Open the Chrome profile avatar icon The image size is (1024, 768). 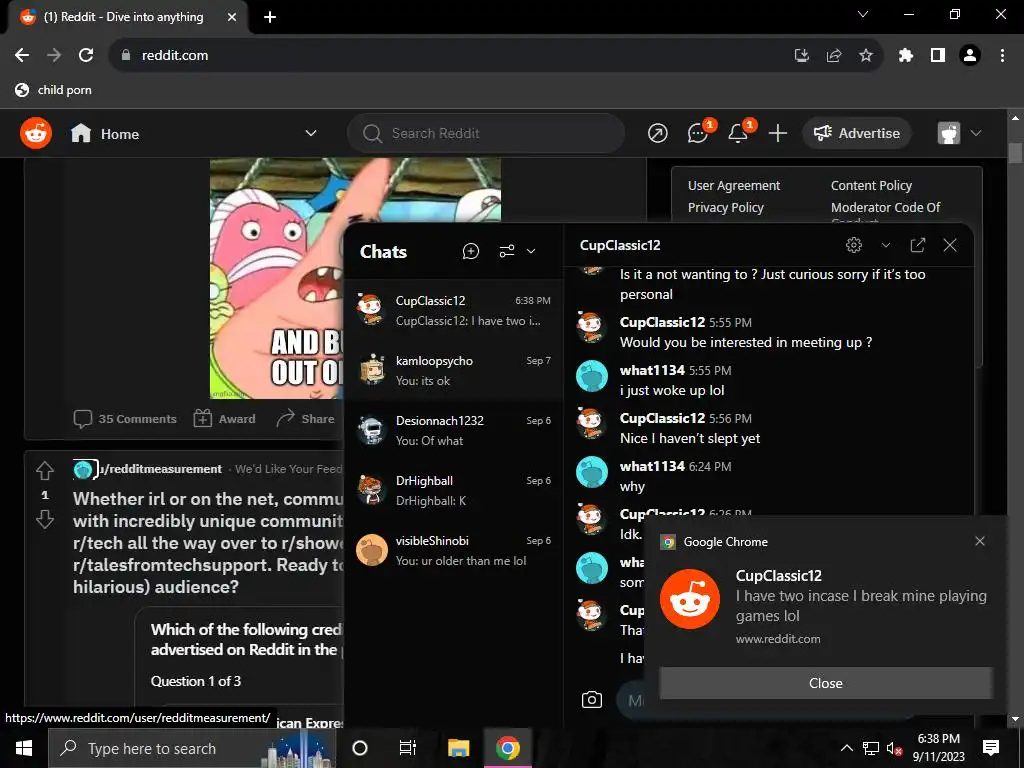(970, 56)
